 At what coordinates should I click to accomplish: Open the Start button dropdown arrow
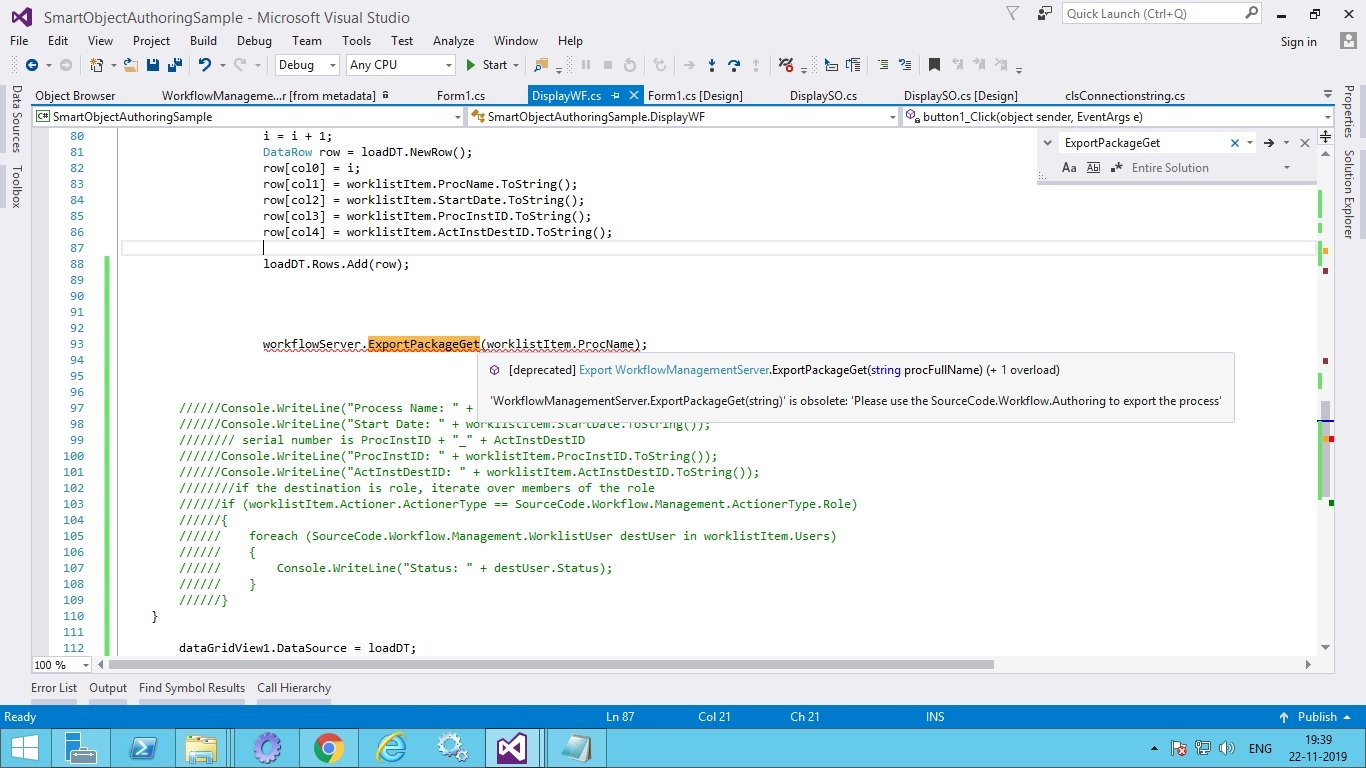tap(516, 65)
